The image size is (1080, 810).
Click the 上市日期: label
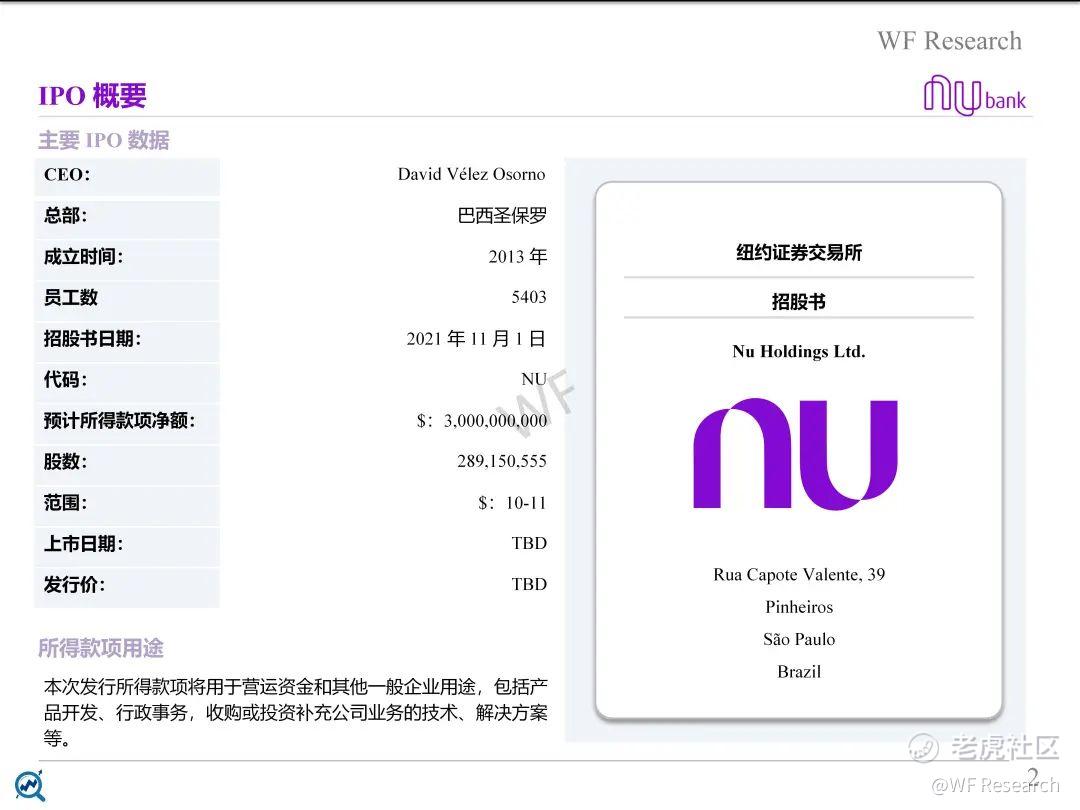pos(83,543)
